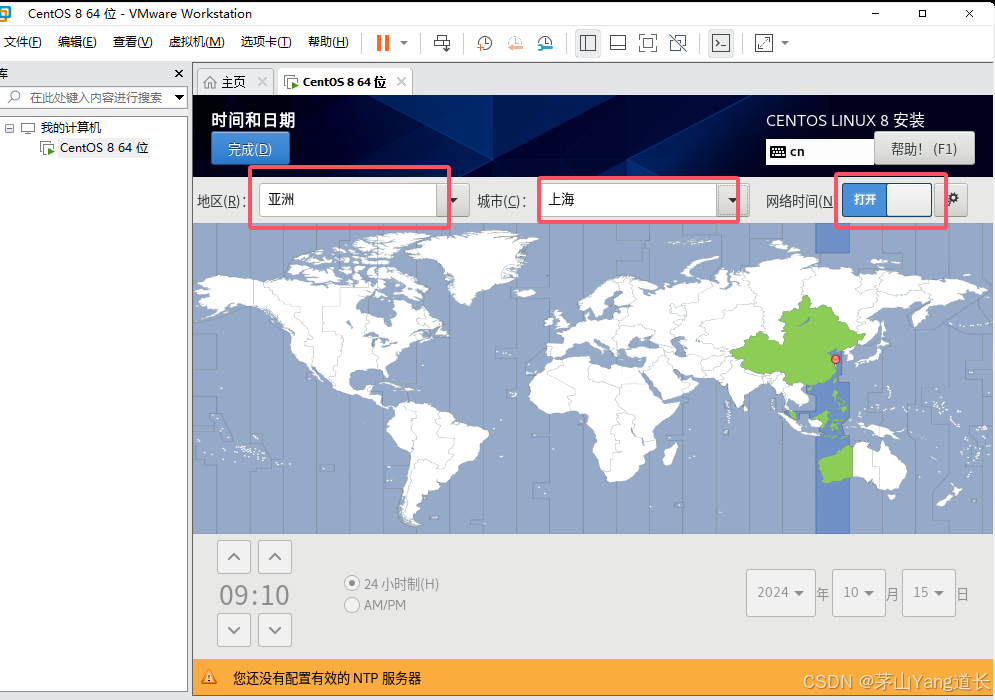Open the 查看(V) menu
The height and width of the screenshot is (700, 995).
point(132,42)
